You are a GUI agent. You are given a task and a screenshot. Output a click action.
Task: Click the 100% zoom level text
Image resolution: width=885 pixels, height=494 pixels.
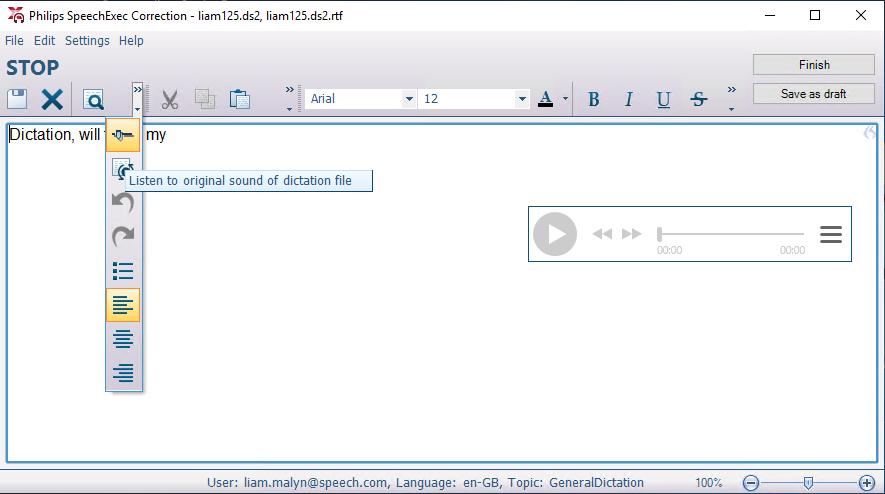[x=708, y=483]
